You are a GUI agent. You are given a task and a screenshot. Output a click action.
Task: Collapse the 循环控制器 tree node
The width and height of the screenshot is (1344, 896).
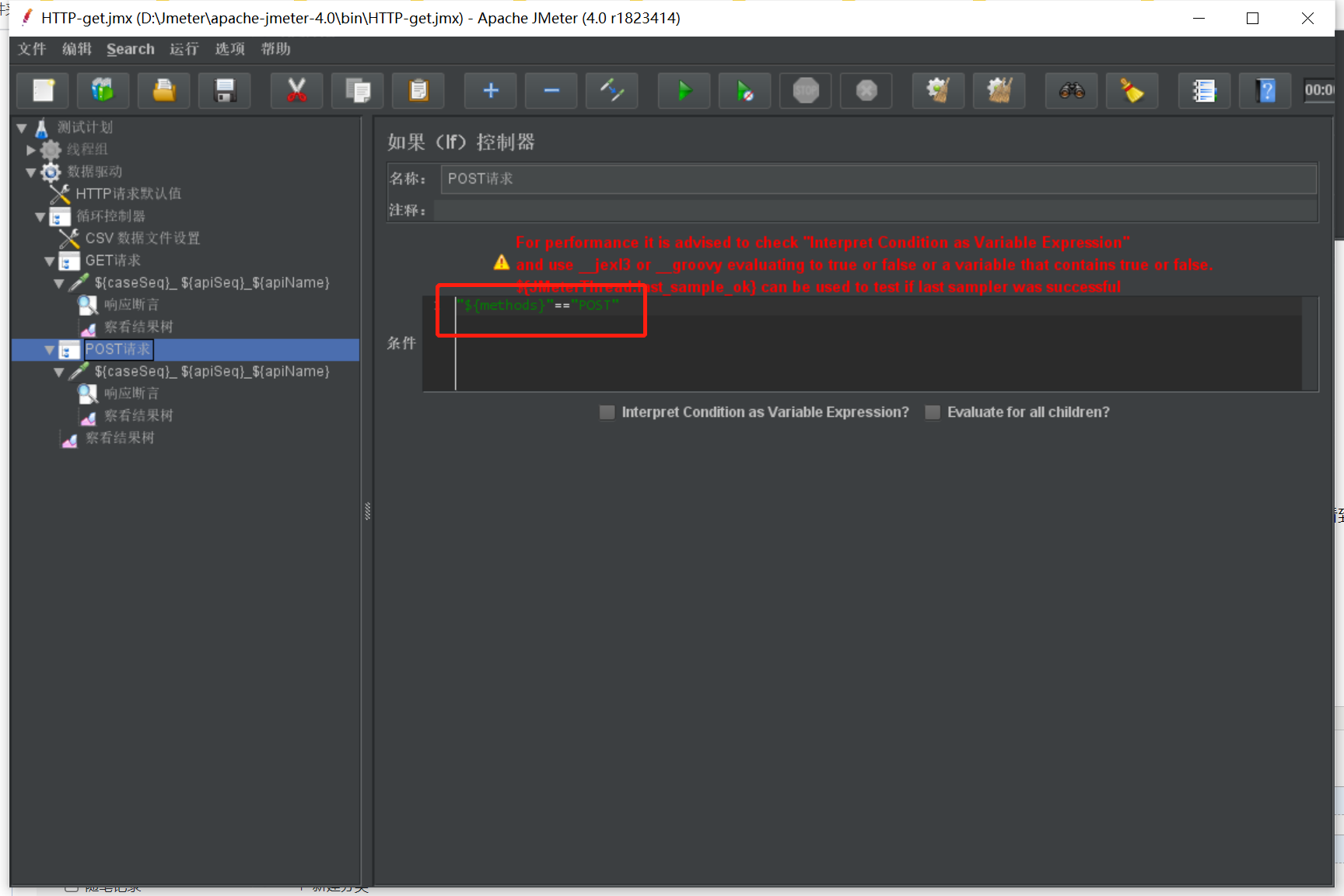click(x=40, y=216)
